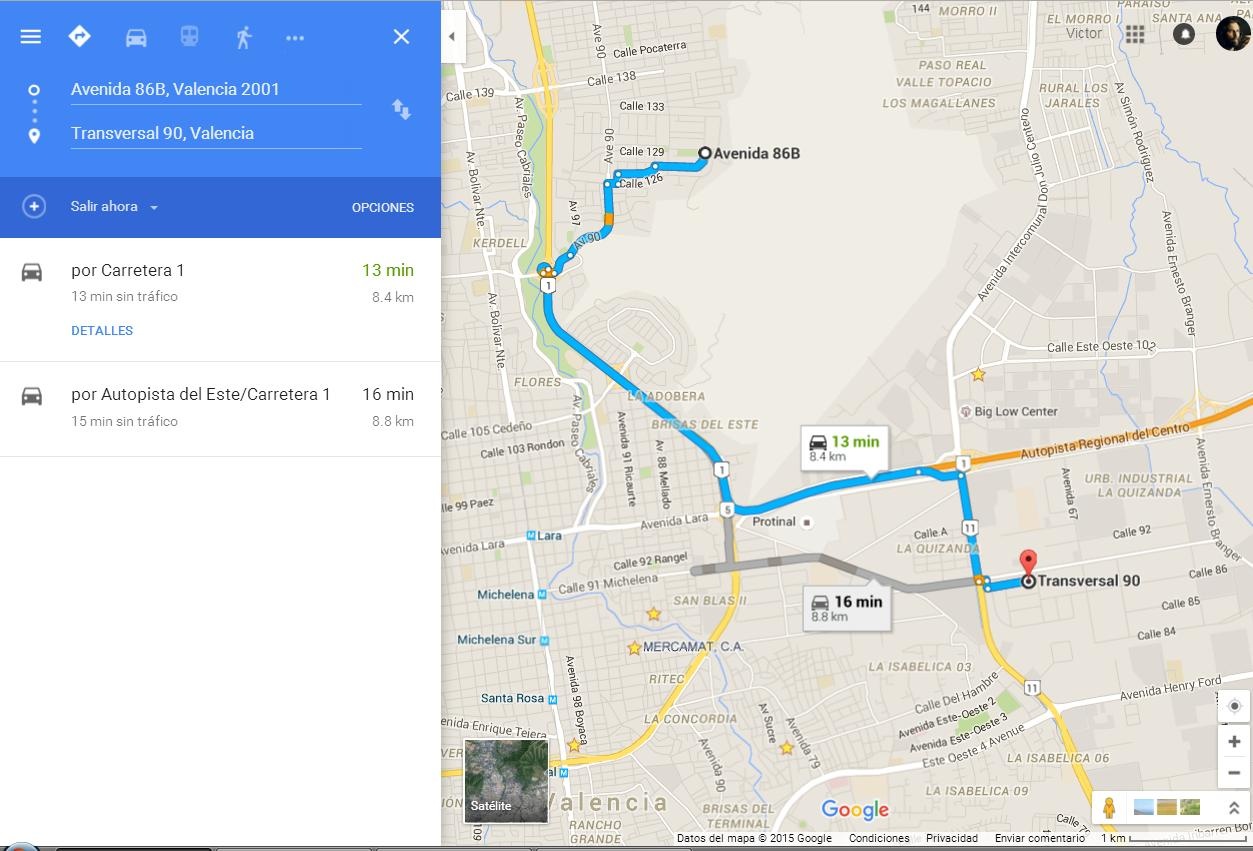
Task: Add a destination plus icon
Action: click(34, 206)
